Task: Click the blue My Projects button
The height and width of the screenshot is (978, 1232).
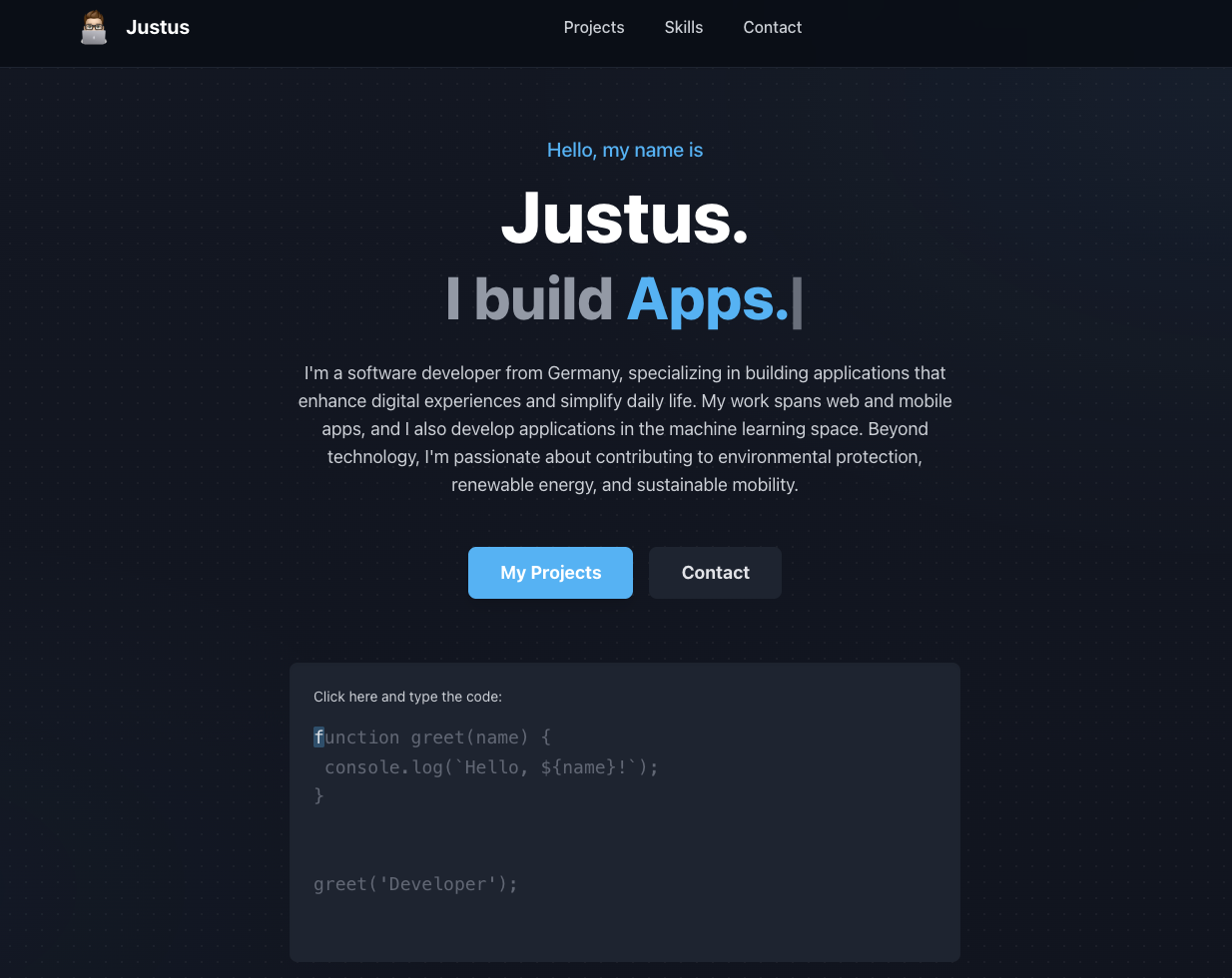Action: tap(550, 573)
